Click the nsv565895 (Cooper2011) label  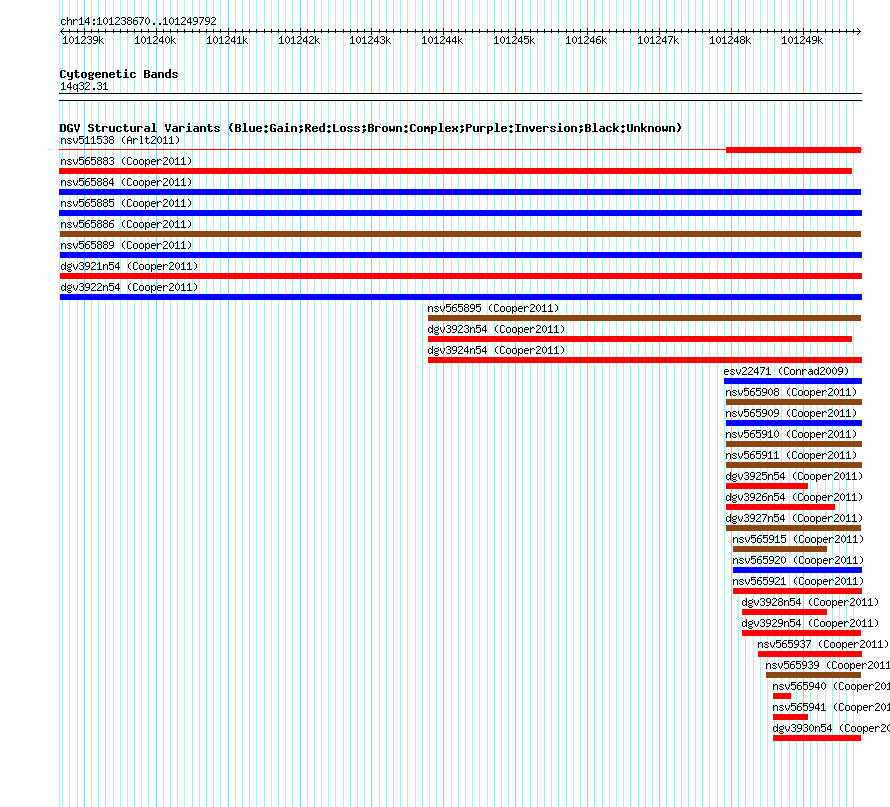(493, 308)
